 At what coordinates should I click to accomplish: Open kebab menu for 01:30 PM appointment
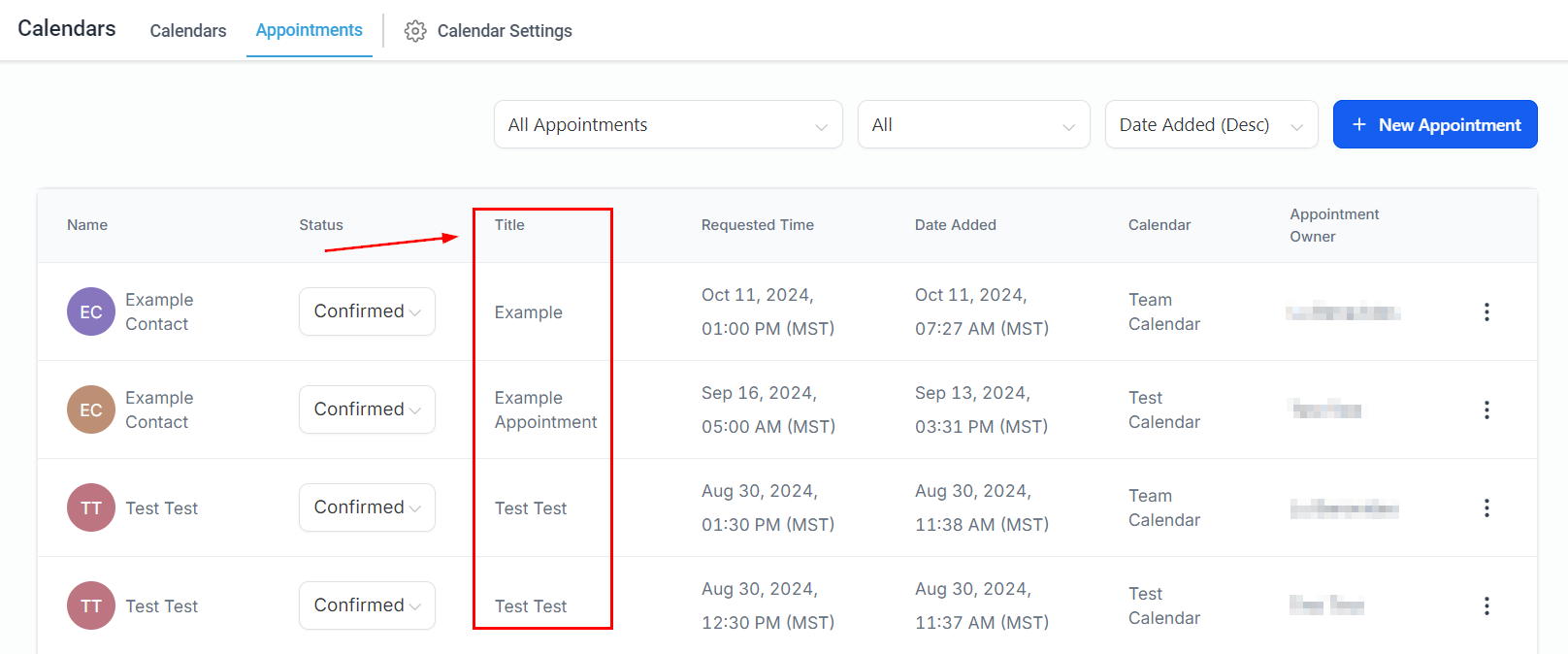tap(1486, 508)
